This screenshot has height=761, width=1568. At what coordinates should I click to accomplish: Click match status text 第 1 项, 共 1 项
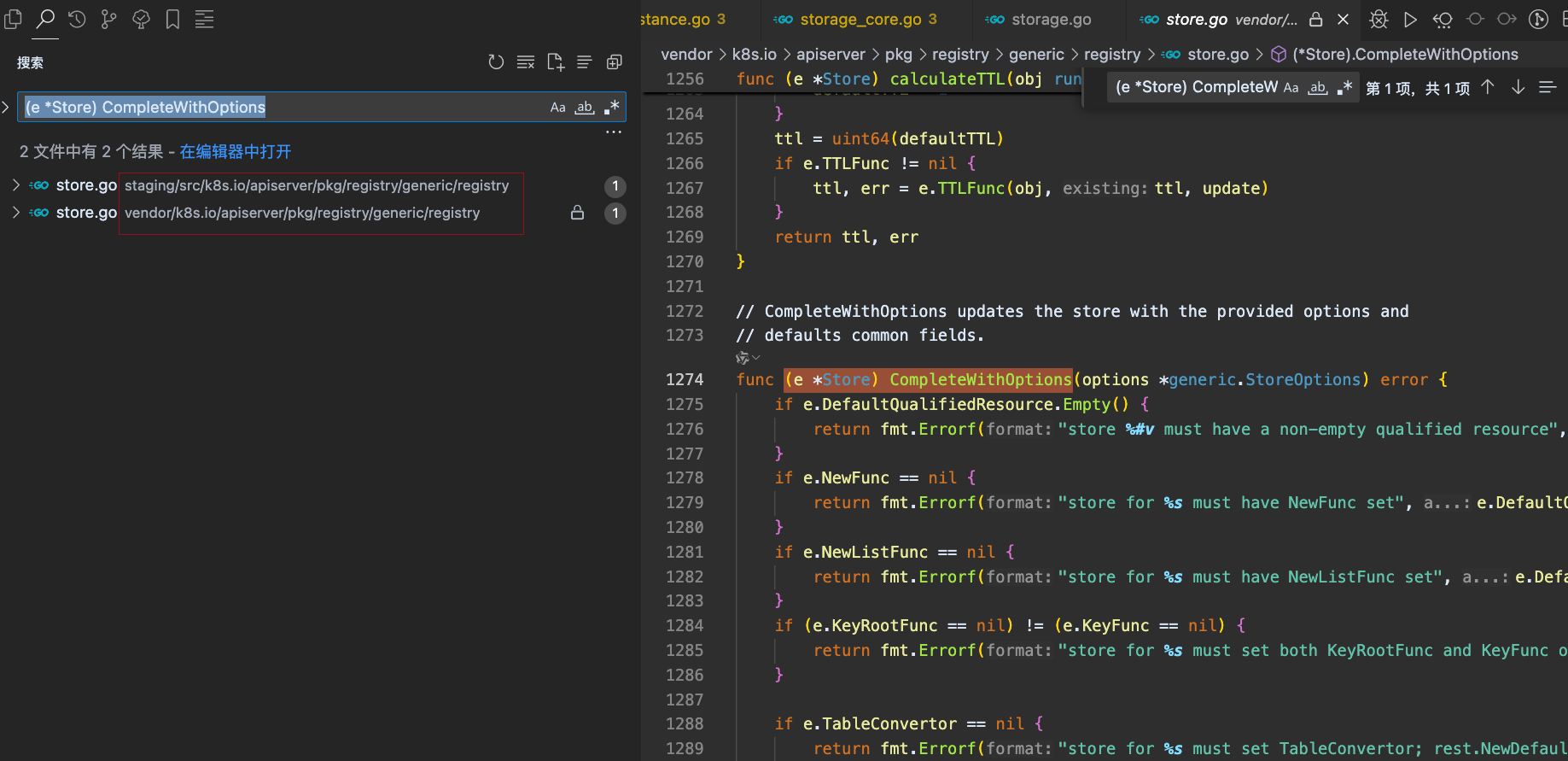(x=1417, y=88)
